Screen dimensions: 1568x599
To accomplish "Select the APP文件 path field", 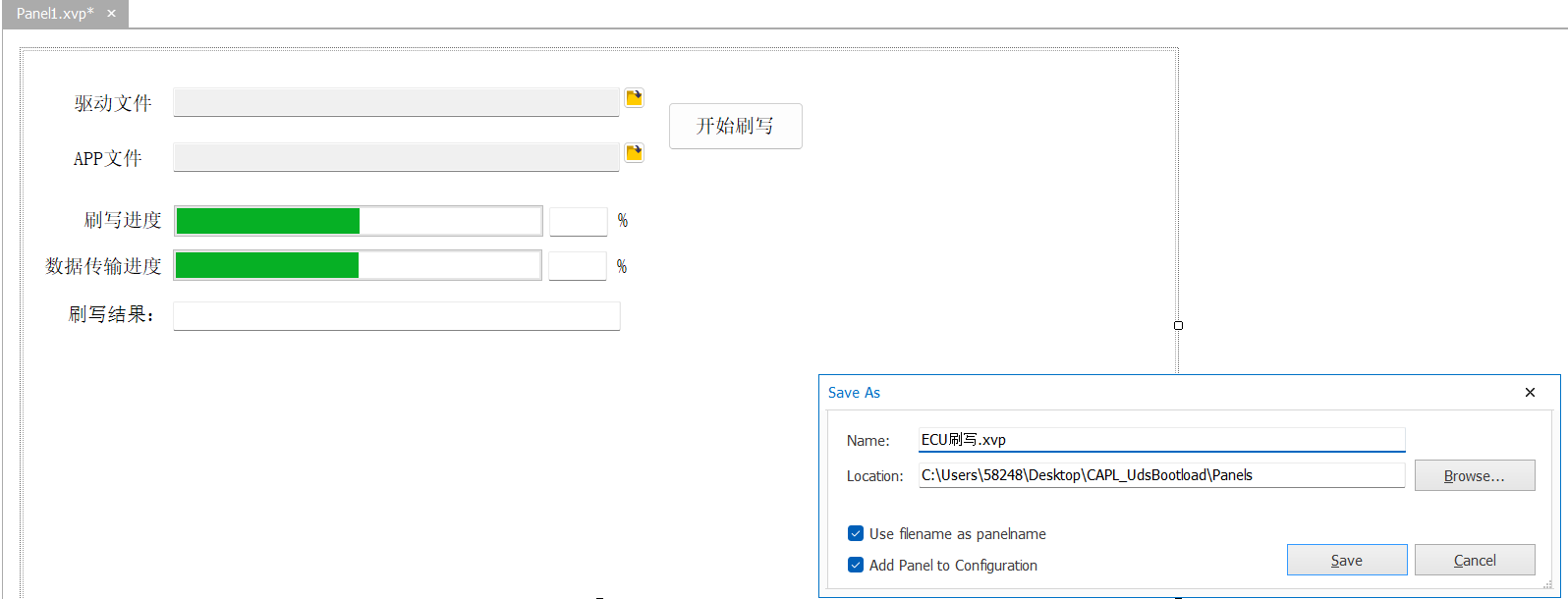I will click(x=396, y=157).
